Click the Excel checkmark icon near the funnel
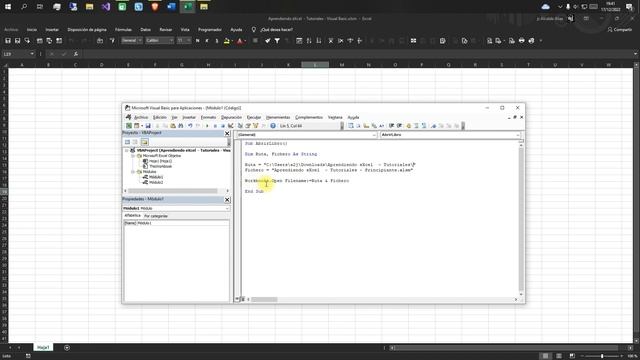Screen dimensions: 640x360 (267, 41)
